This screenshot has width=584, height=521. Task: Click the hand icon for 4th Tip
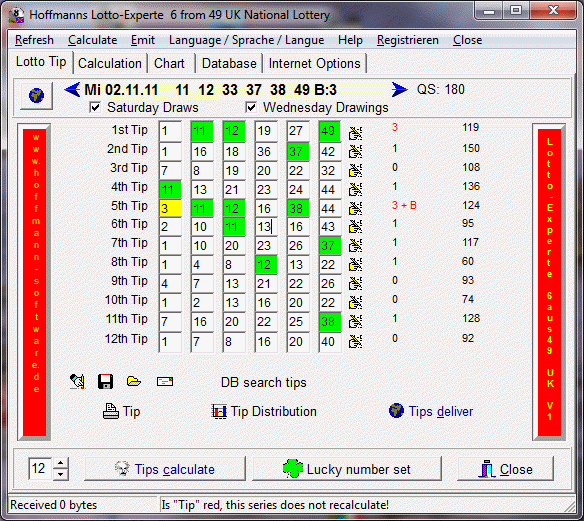[355, 189]
